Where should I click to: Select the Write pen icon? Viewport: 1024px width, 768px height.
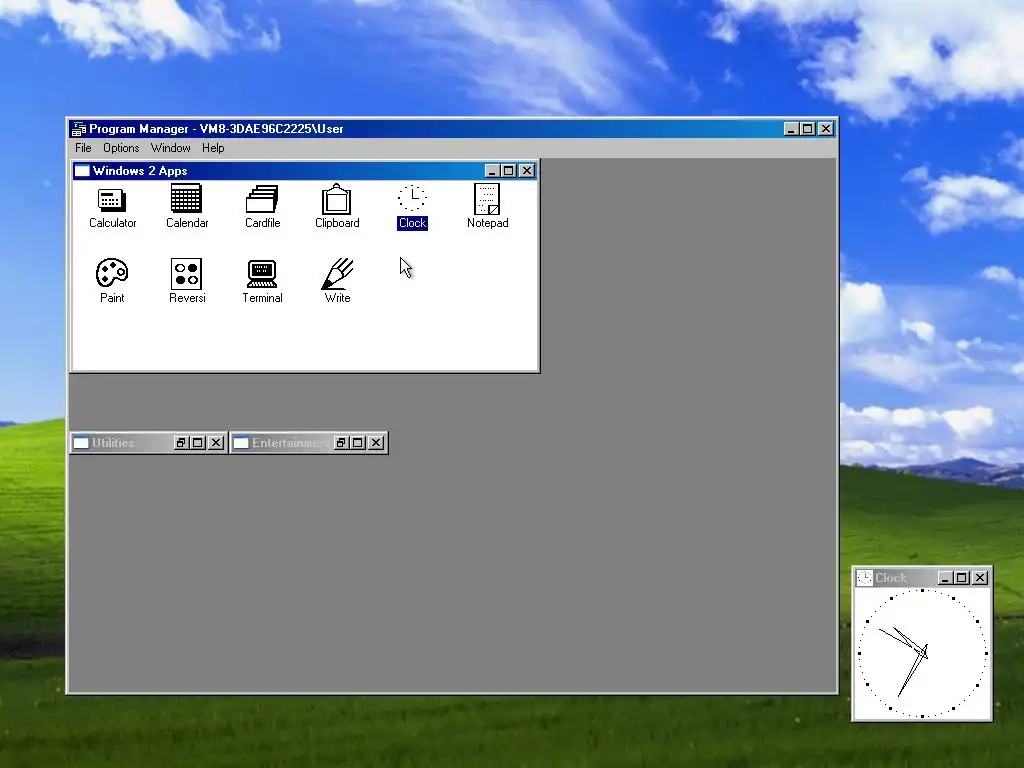(x=337, y=273)
